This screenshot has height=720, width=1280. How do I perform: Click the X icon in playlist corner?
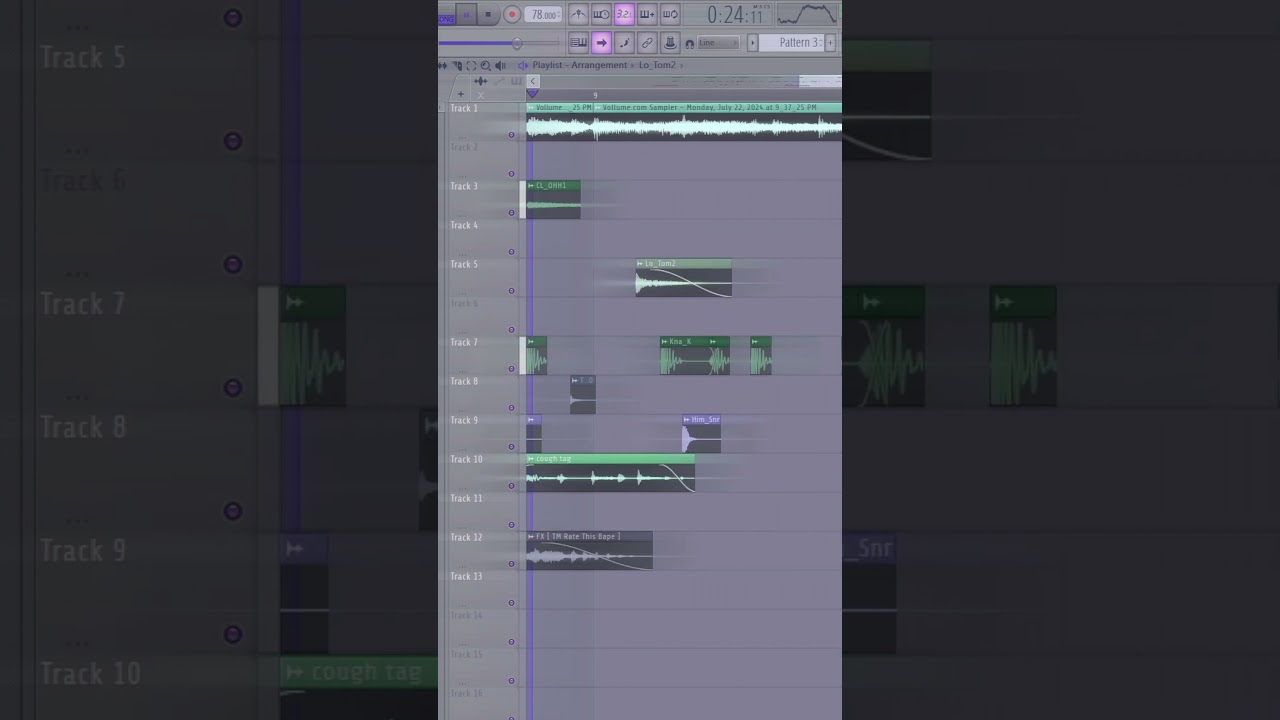[480, 95]
